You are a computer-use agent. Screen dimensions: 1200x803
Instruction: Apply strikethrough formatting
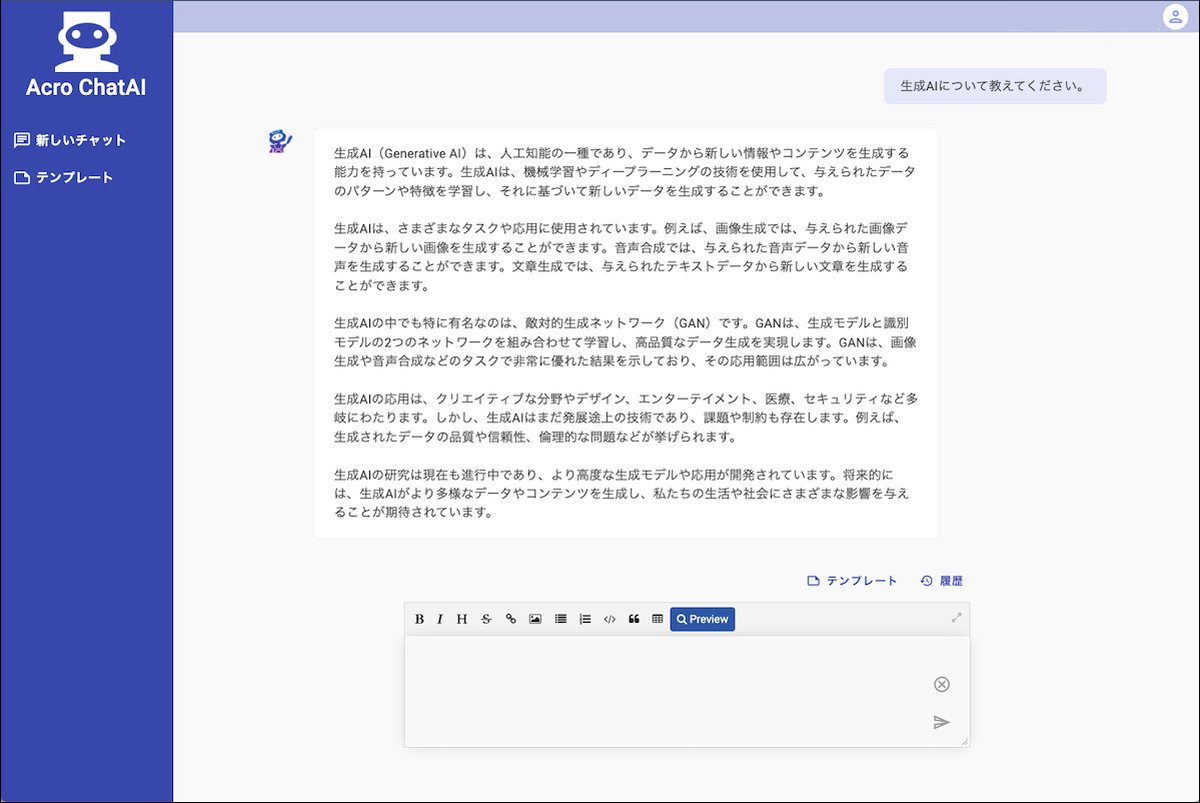pos(486,619)
